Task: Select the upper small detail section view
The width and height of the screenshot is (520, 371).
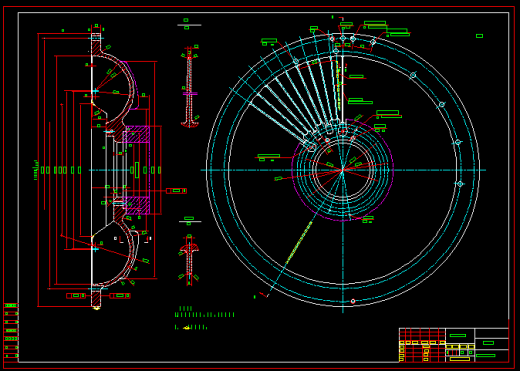Action: coord(190,87)
